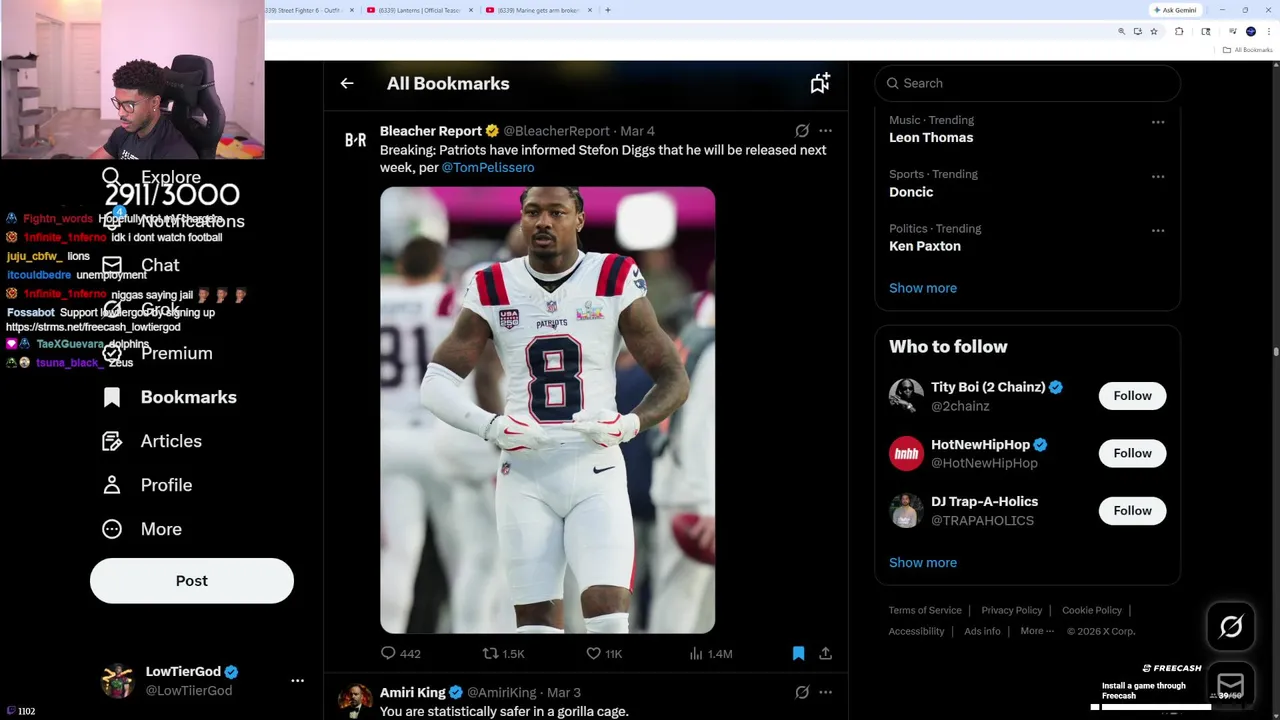
Task: Open the three-dot menu on the Amiri King post
Action: pos(825,692)
